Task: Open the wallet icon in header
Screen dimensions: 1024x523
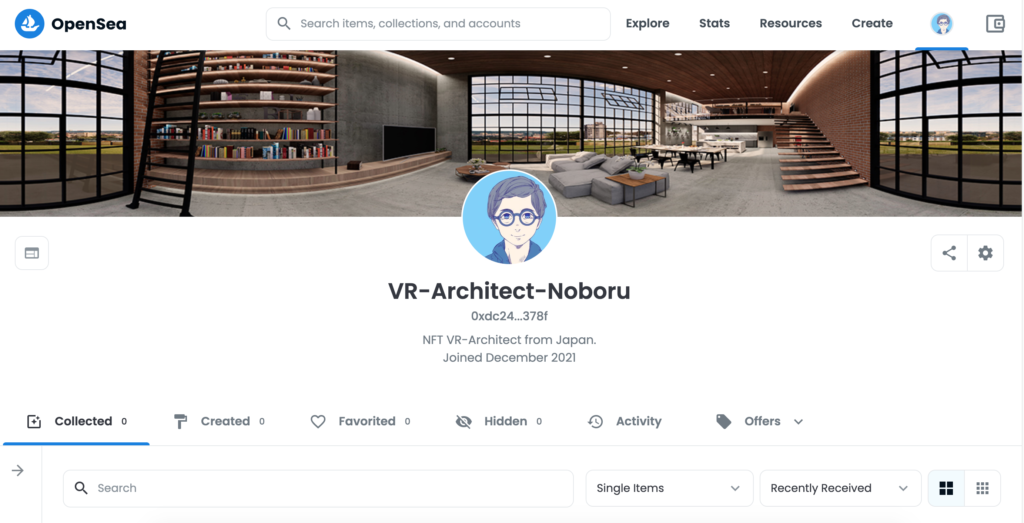Action: (x=995, y=24)
